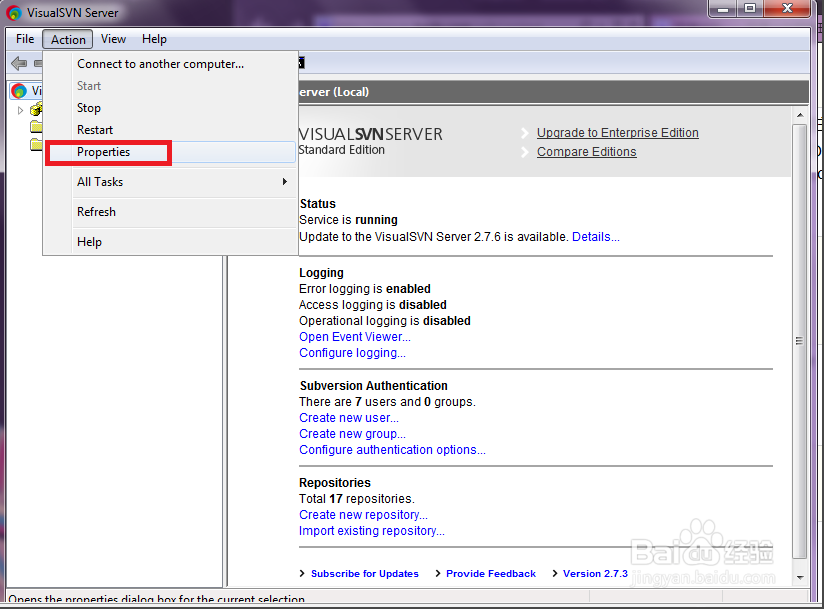The height and width of the screenshot is (609, 824).
Task: Click Configure logging... link
Action: [x=352, y=353]
